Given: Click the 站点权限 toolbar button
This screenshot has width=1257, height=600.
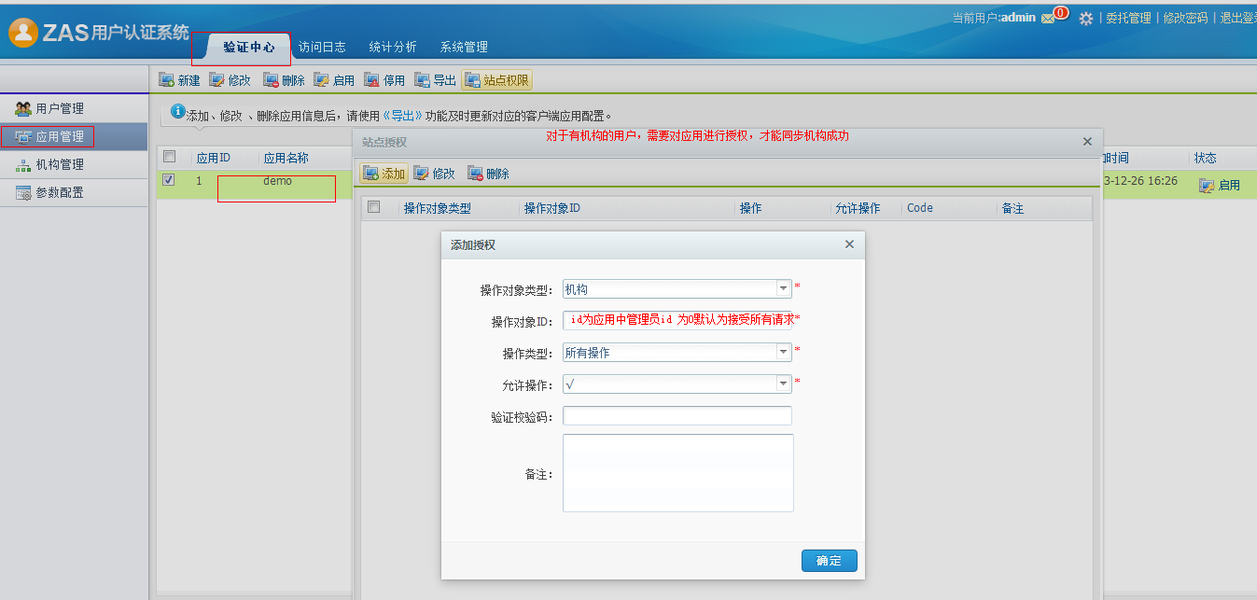Looking at the screenshot, I should click(497, 80).
